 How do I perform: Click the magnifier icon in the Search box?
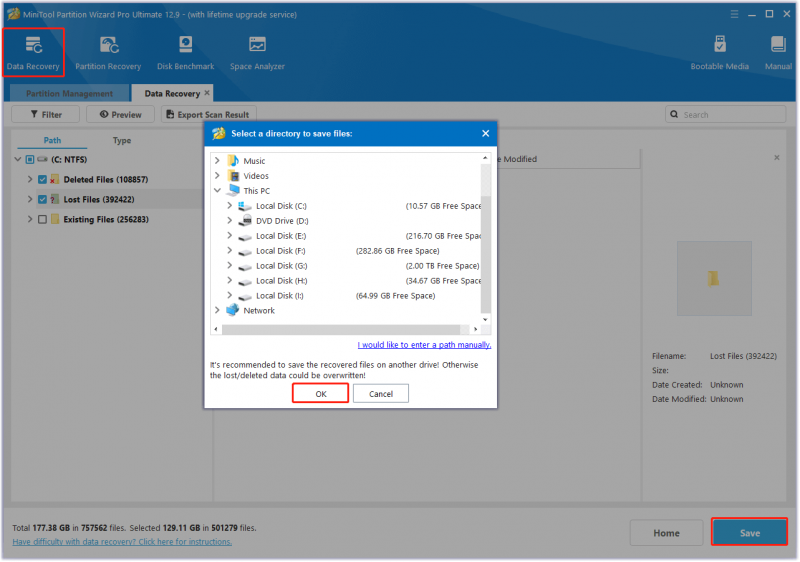click(x=674, y=114)
